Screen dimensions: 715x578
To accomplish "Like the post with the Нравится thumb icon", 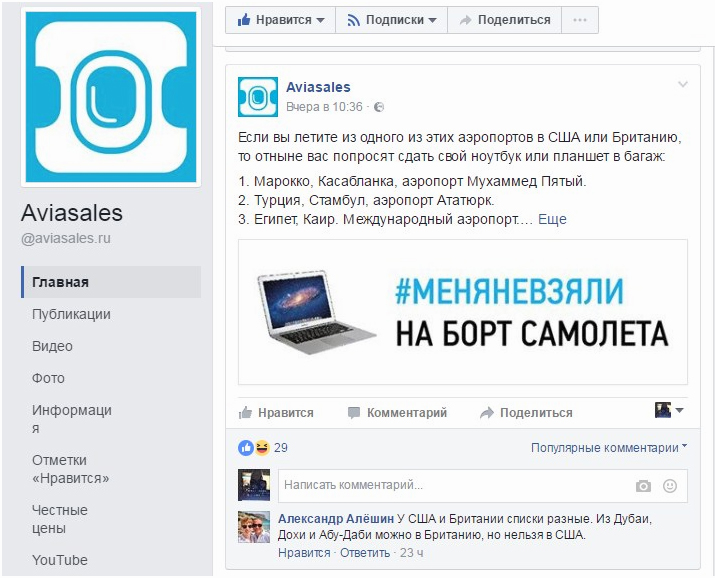I will point(245,413).
